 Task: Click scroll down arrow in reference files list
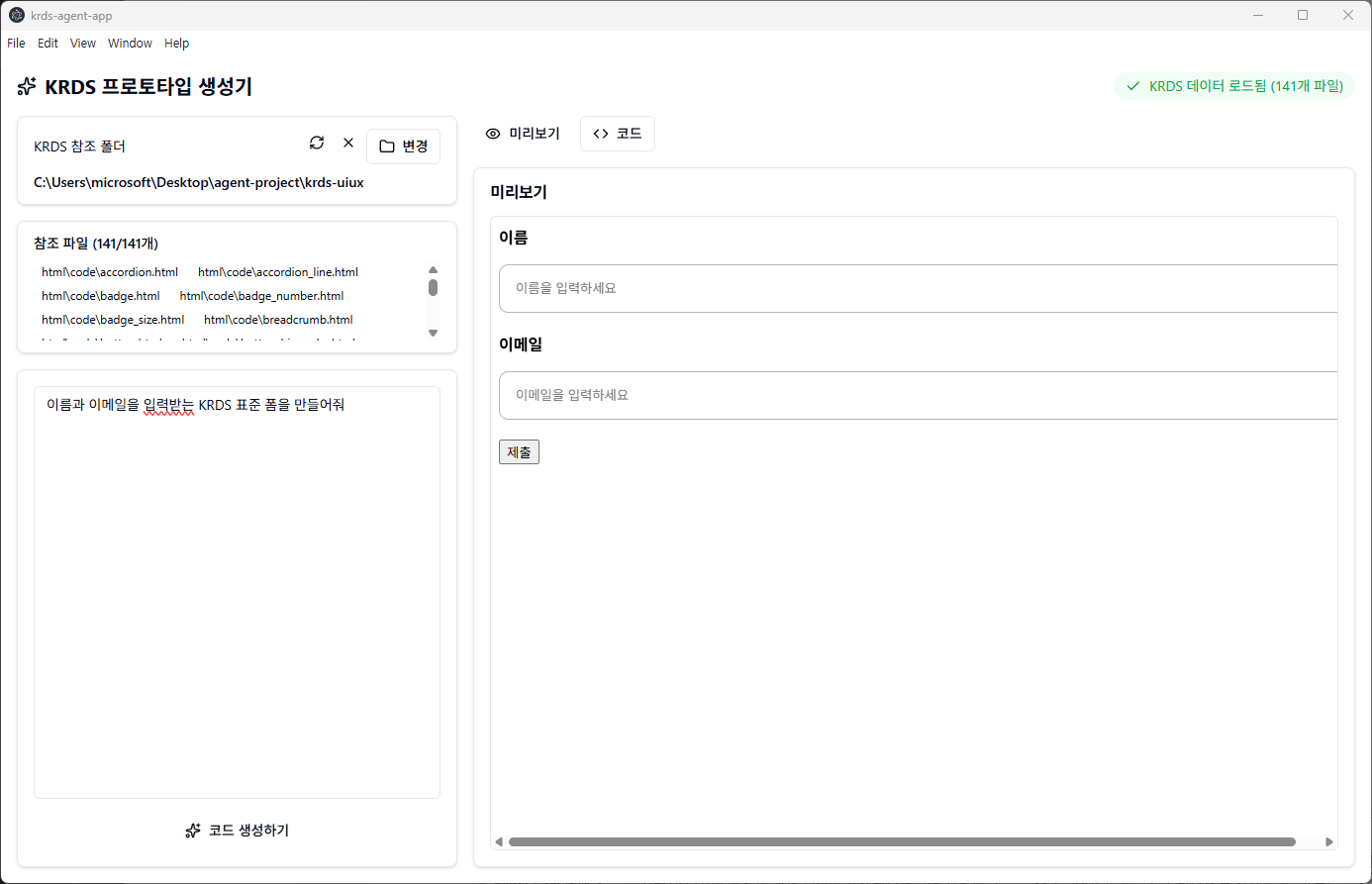(x=433, y=334)
